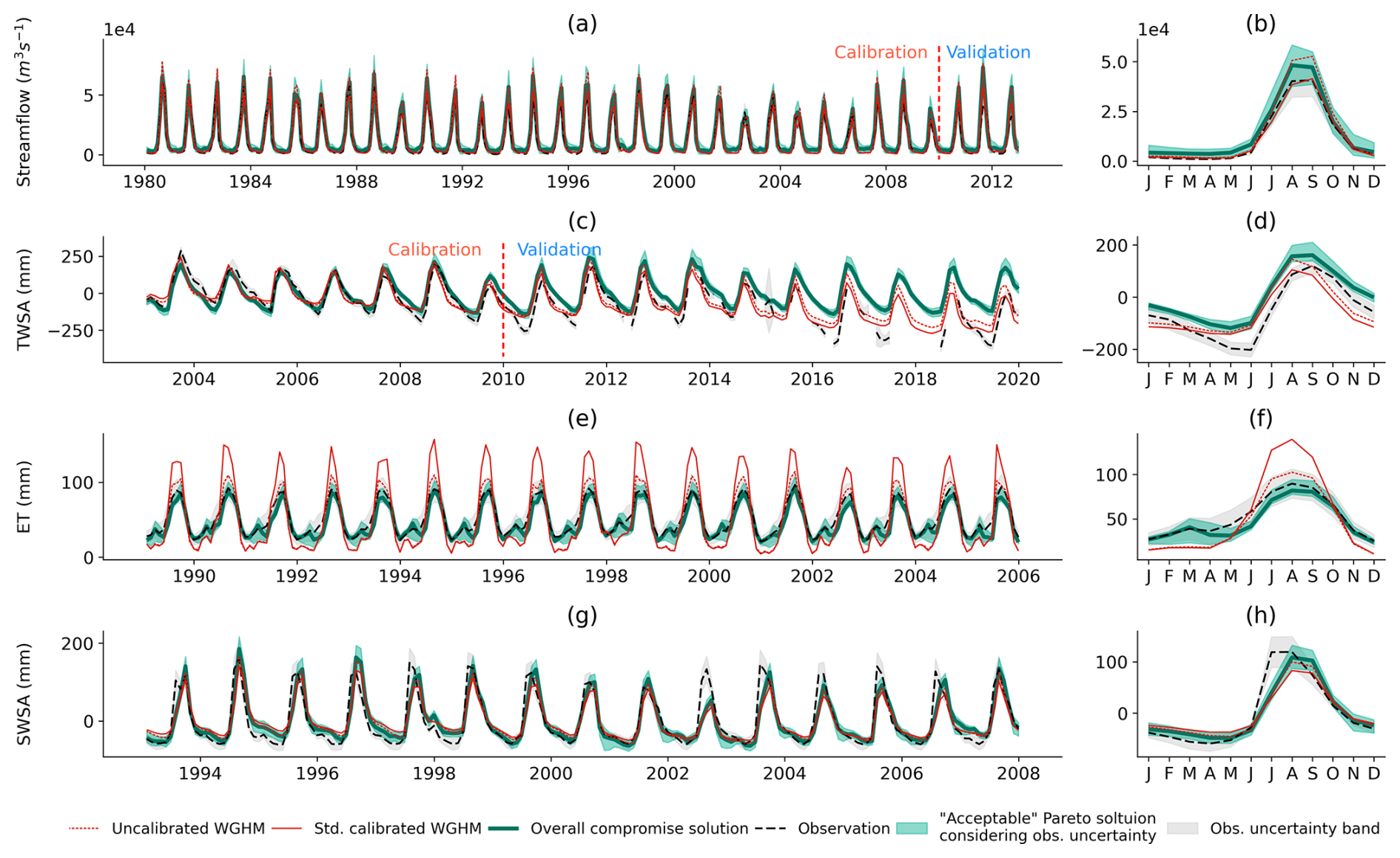The image size is (1400, 858).
Task: Click the 1980 tick on the streamflow time axis
Action: click(x=144, y=182)
